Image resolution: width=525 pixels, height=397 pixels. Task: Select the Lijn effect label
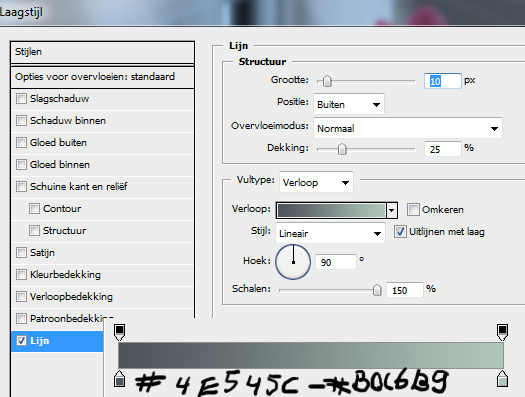pos(40,341)
